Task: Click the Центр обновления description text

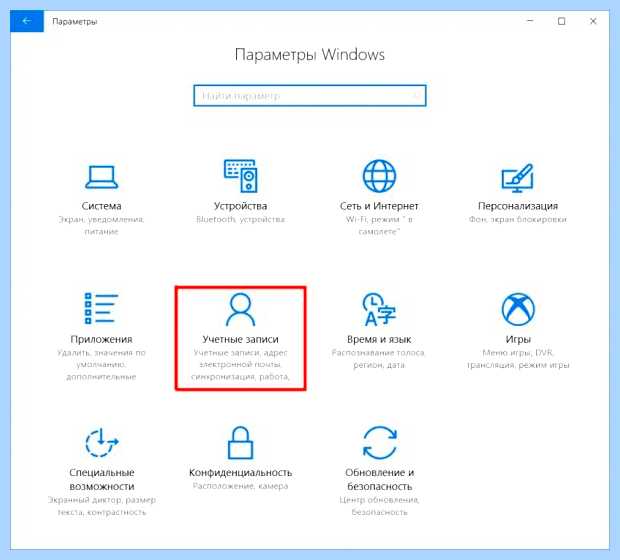Action: 380,506
